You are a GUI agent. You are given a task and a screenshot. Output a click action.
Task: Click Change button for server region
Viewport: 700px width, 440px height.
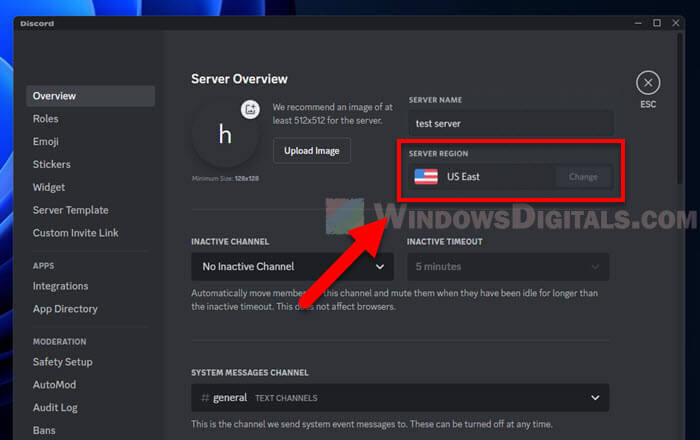[583, 177]
